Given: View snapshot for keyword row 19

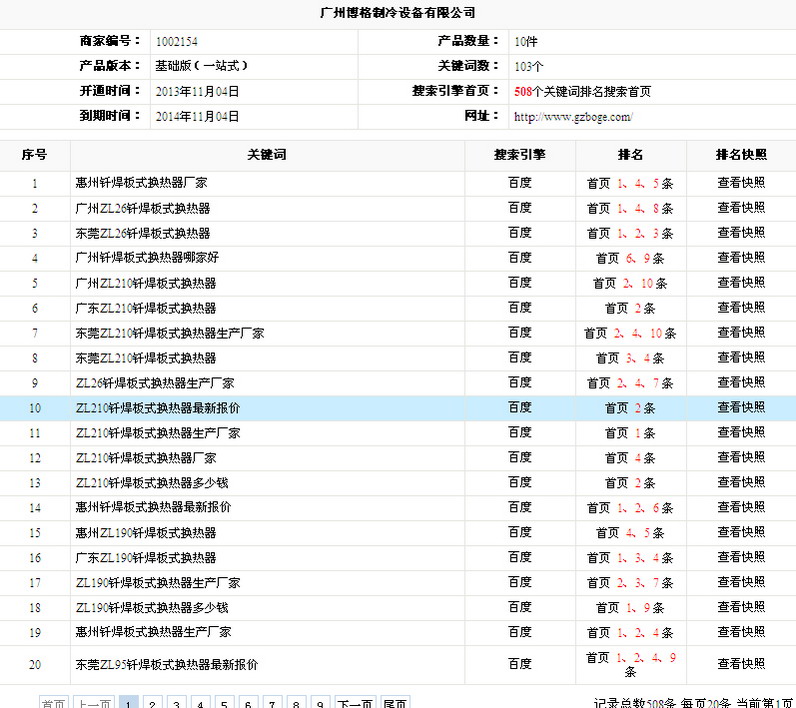Looking at the screenshot, I should coord(741,632).
